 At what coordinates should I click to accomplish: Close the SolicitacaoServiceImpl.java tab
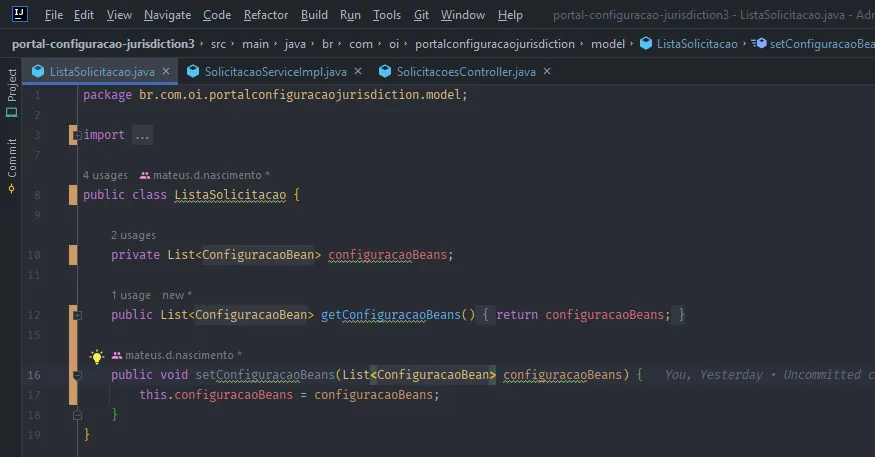tap(358, 71)
